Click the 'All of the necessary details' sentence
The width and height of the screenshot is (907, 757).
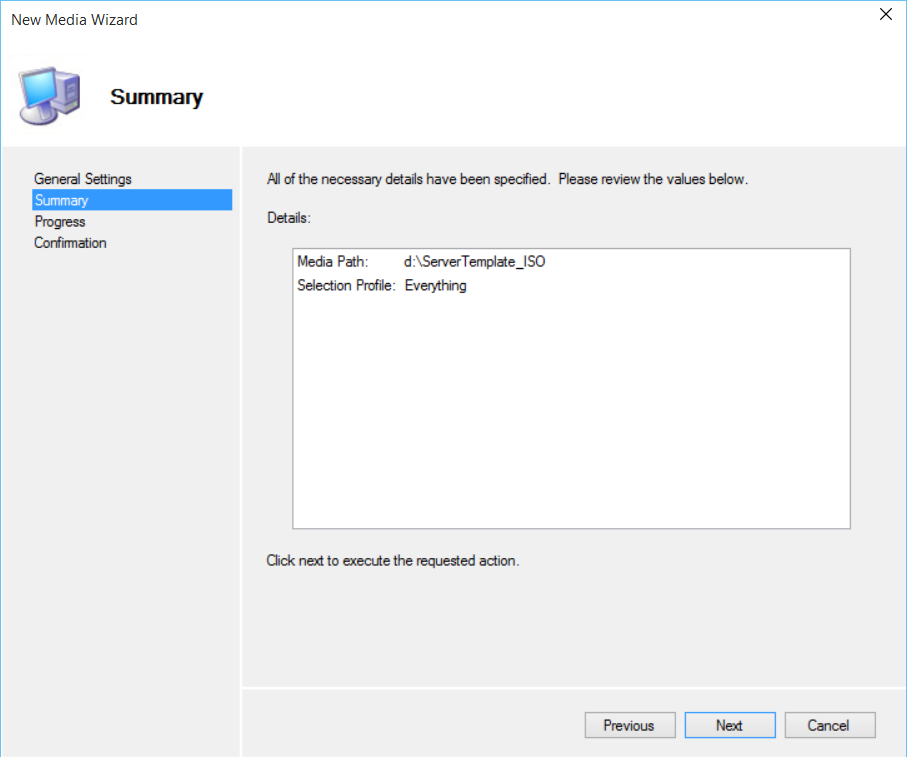pyautogui.click(x=408, y=180)
